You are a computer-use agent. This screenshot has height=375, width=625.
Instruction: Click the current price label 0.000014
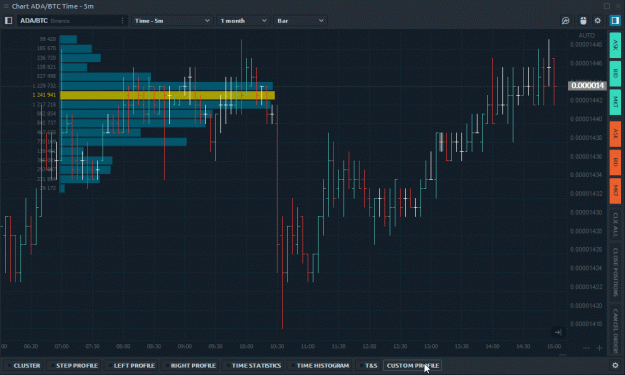click(587, 85)
